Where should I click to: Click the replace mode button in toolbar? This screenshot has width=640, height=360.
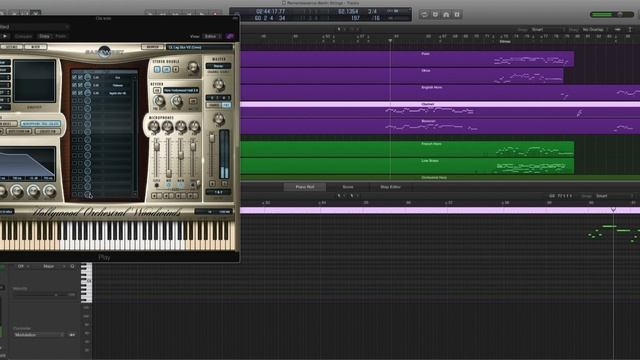coord(435,14)
